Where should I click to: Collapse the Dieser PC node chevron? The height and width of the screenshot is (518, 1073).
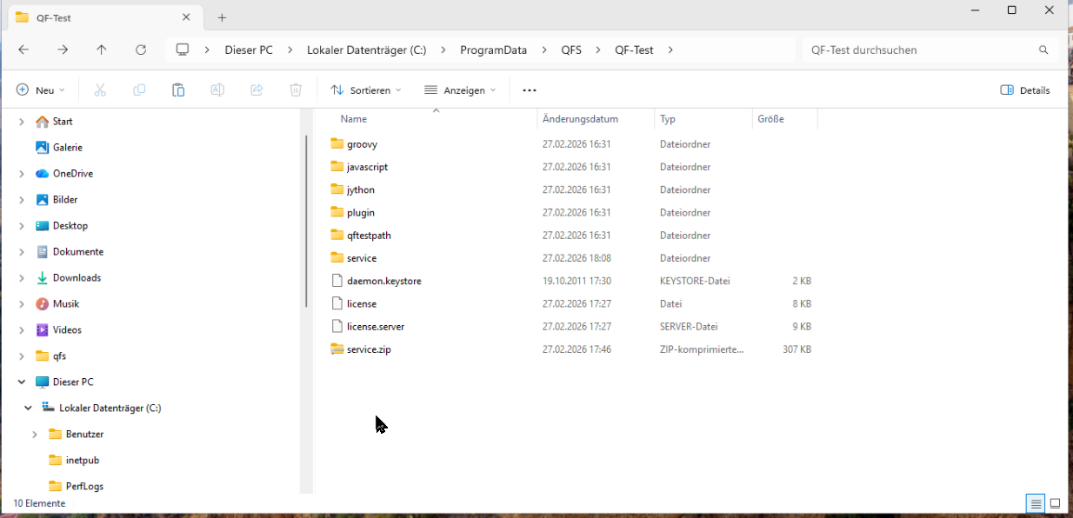(x=21, y=382)
